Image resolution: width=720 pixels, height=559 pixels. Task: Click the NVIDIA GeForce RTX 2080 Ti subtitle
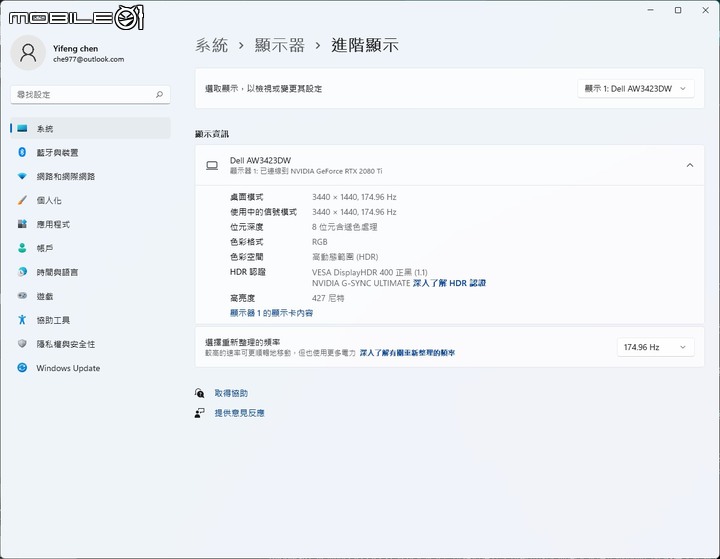click(x=306, y=171)
